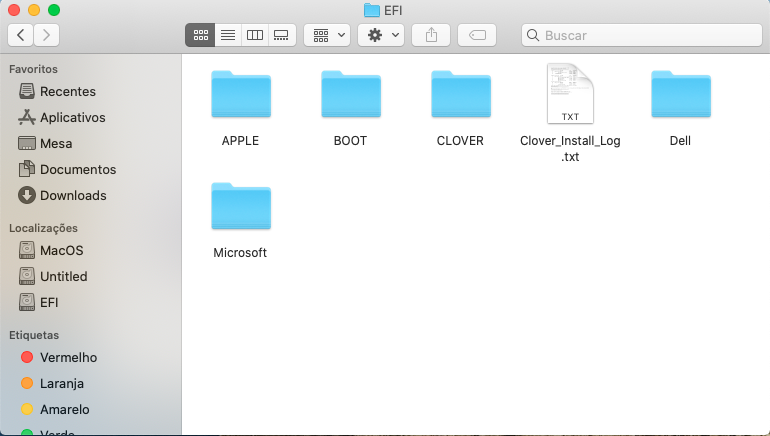
Task: Select the EFI volume in sidebar
Action: click(38, 302)
